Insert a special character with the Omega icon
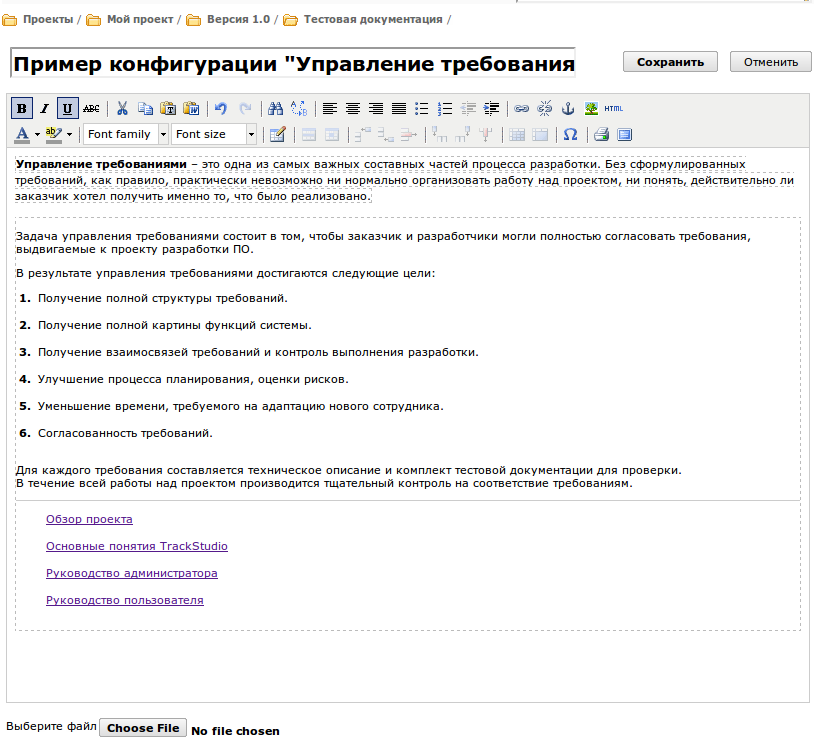The image size is (817, 747). point(571,134)
